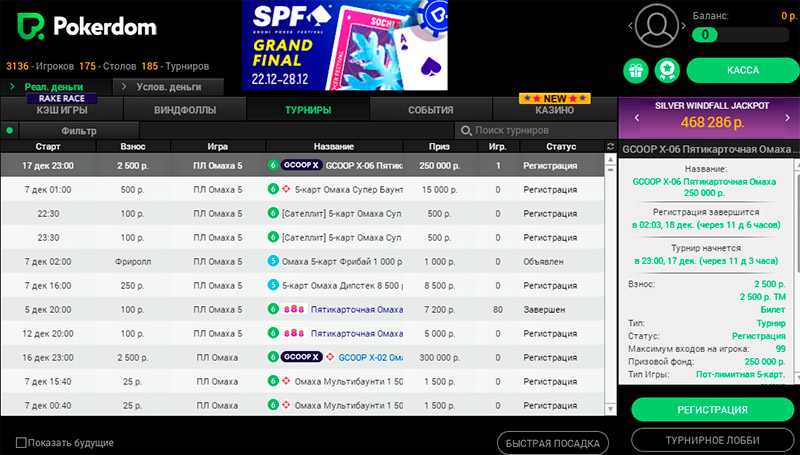Open the СОБЫТИЯ tab
The width and height of the screenshot is (800, 455).
431,110
